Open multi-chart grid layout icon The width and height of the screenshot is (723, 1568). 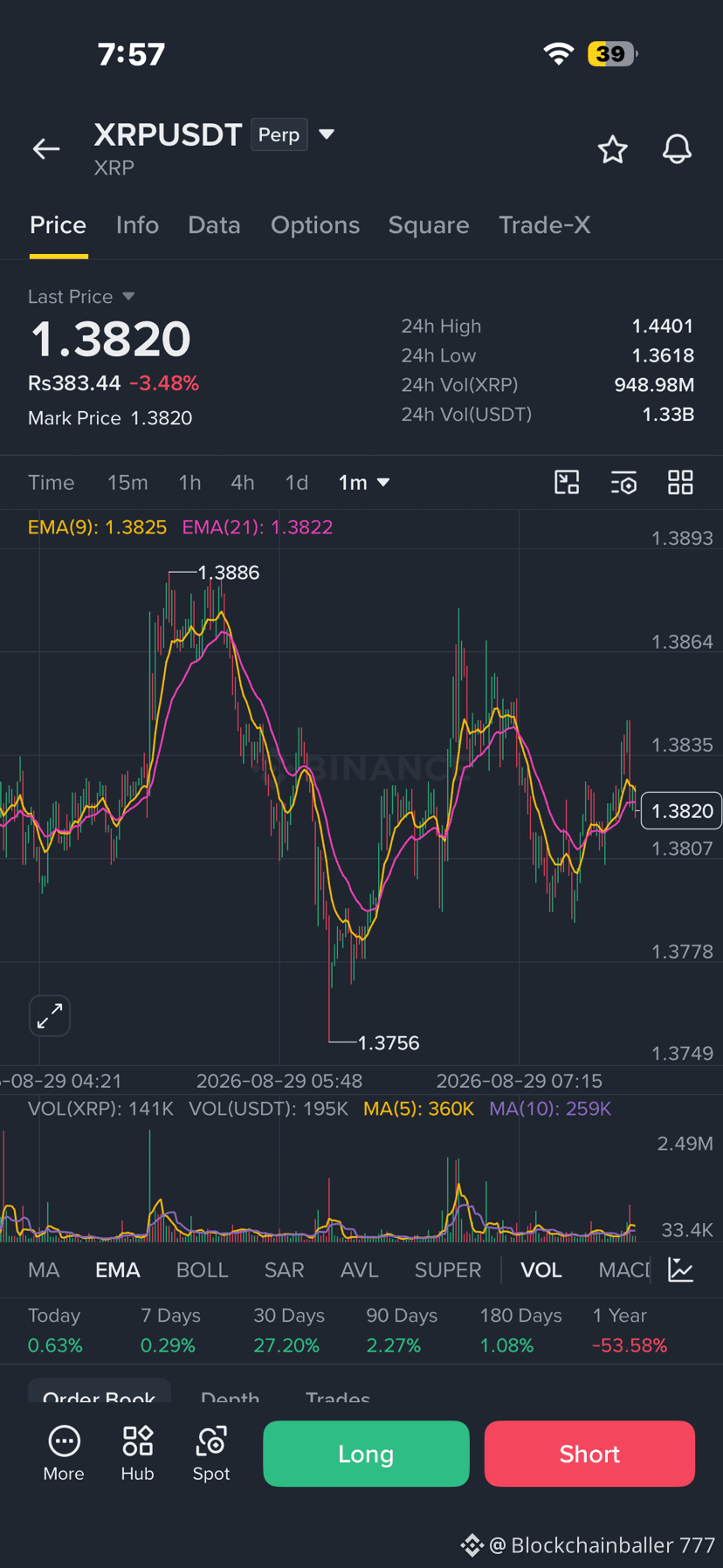680,482
